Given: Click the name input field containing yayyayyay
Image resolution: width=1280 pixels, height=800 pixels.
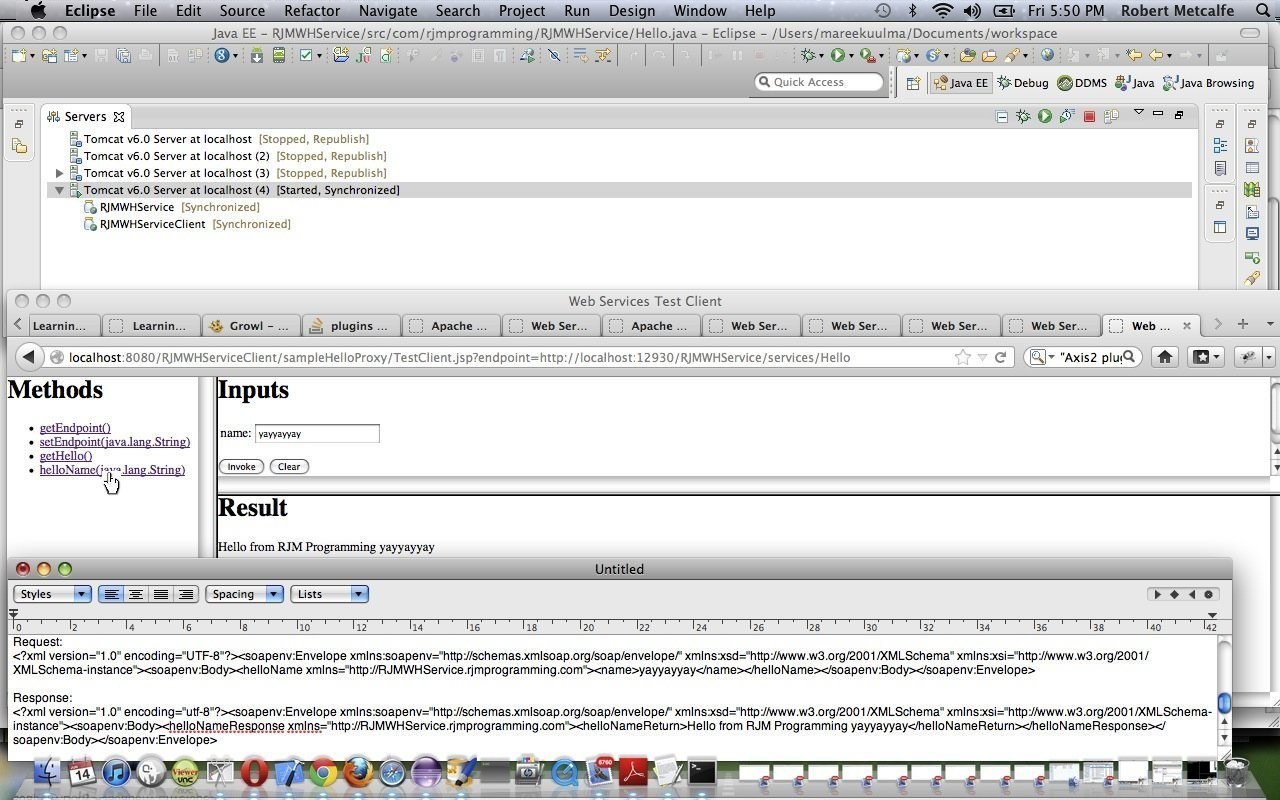Looking at the screenshot, I should pos(317,434).
